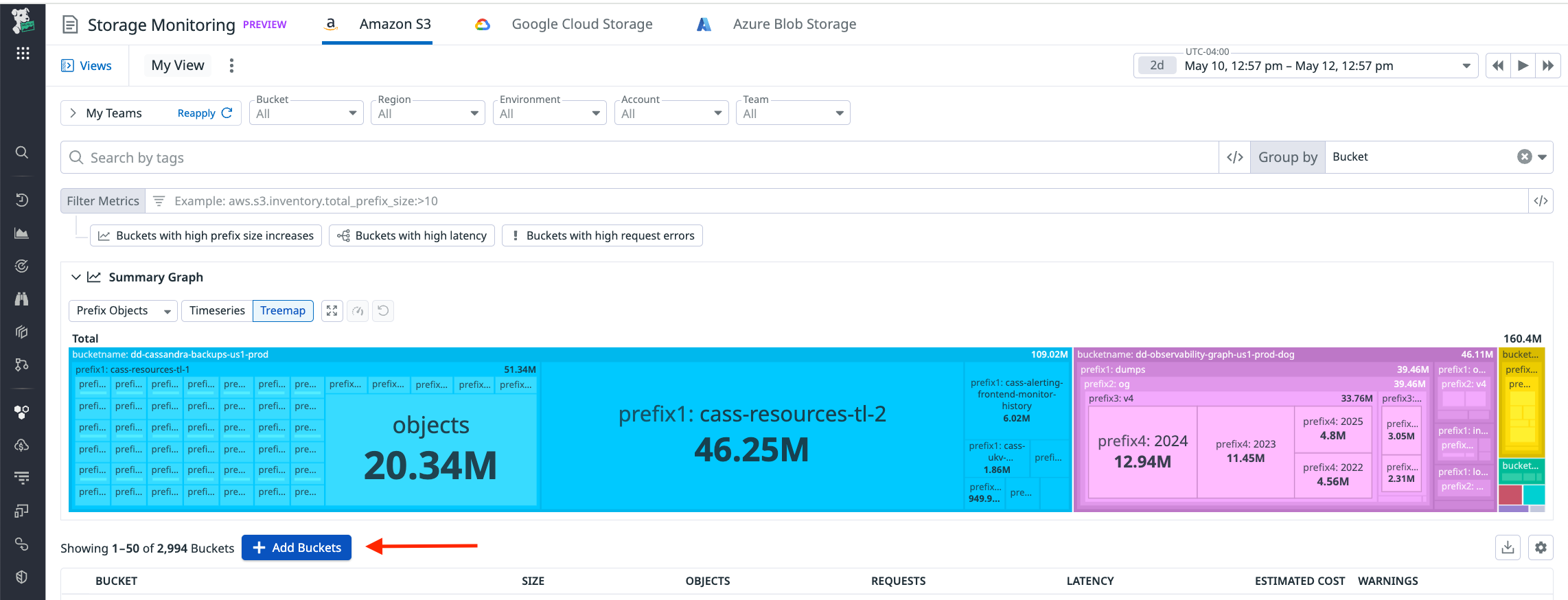Click the download icon above the bucket table
The image size is (1568, 600).
click(x=1508, y=547)
